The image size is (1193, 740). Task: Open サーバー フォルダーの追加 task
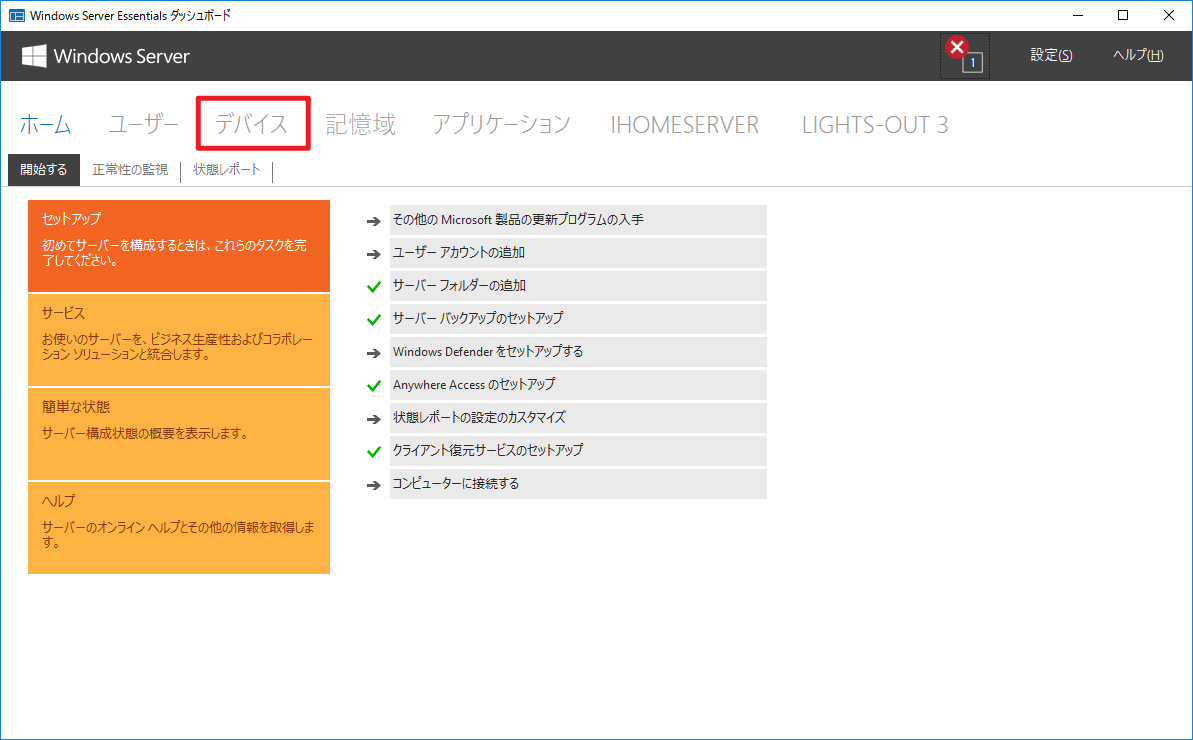point(578,286)
